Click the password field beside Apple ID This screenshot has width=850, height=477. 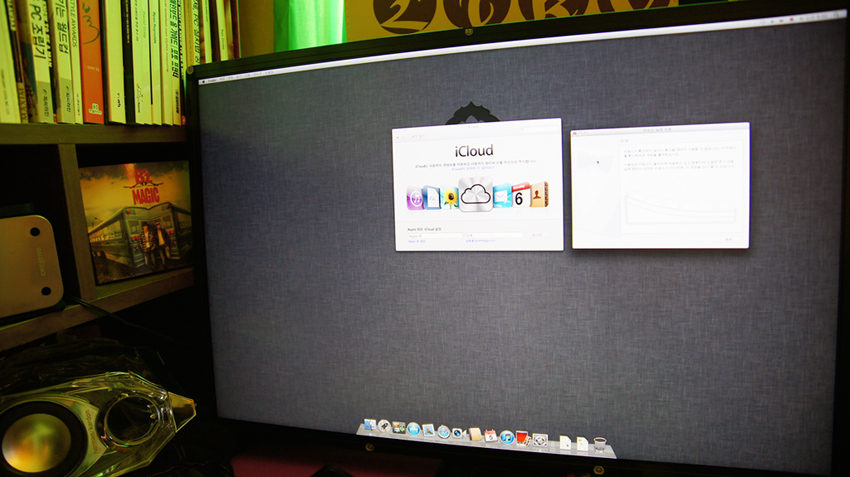tap(494, 235)
